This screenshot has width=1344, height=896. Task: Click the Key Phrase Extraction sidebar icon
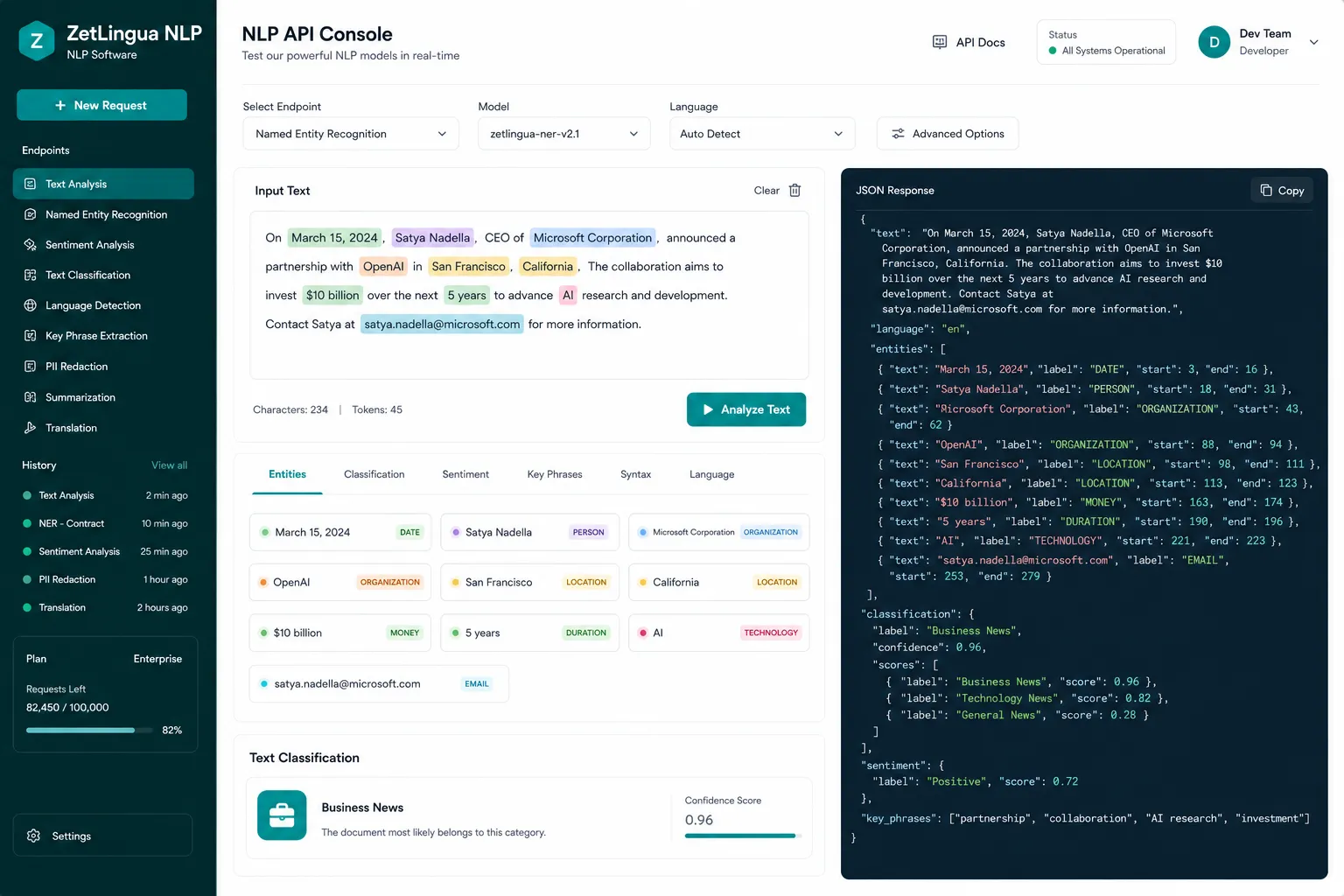[31, 336]
